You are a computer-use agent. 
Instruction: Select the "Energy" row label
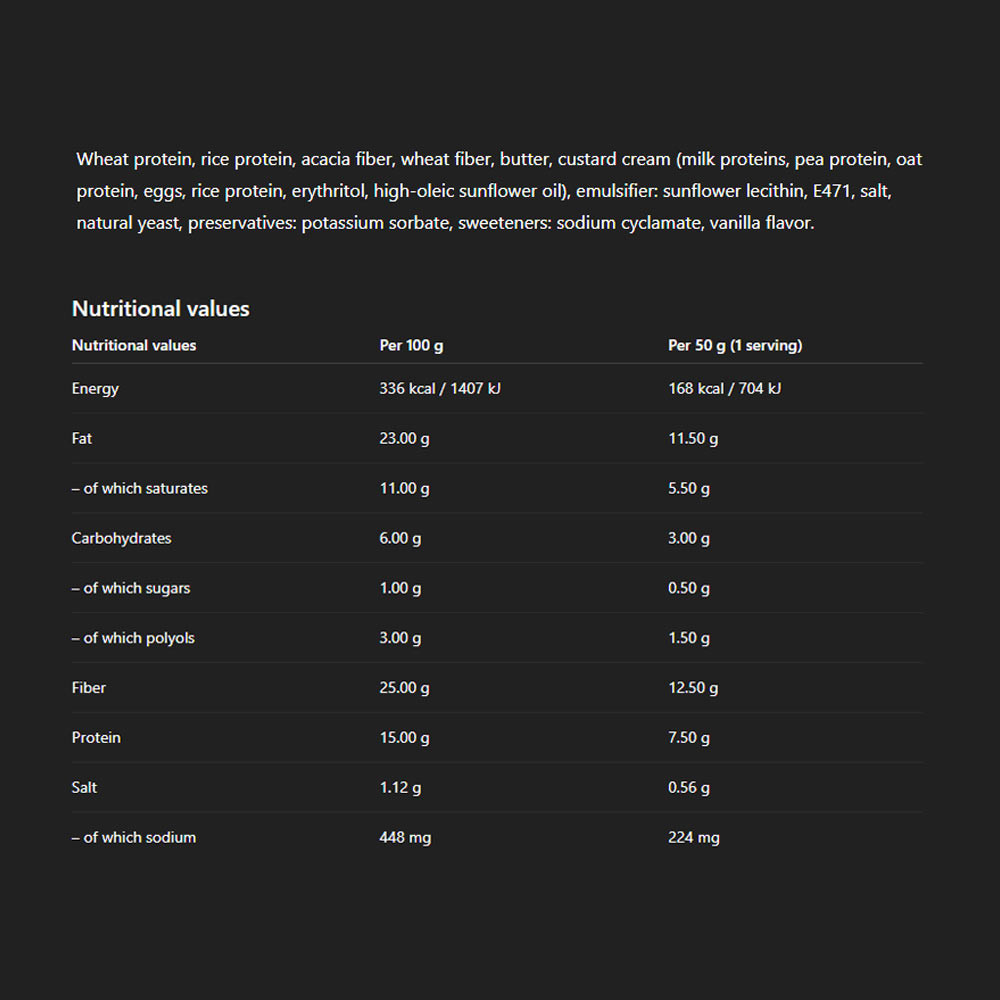95,389
